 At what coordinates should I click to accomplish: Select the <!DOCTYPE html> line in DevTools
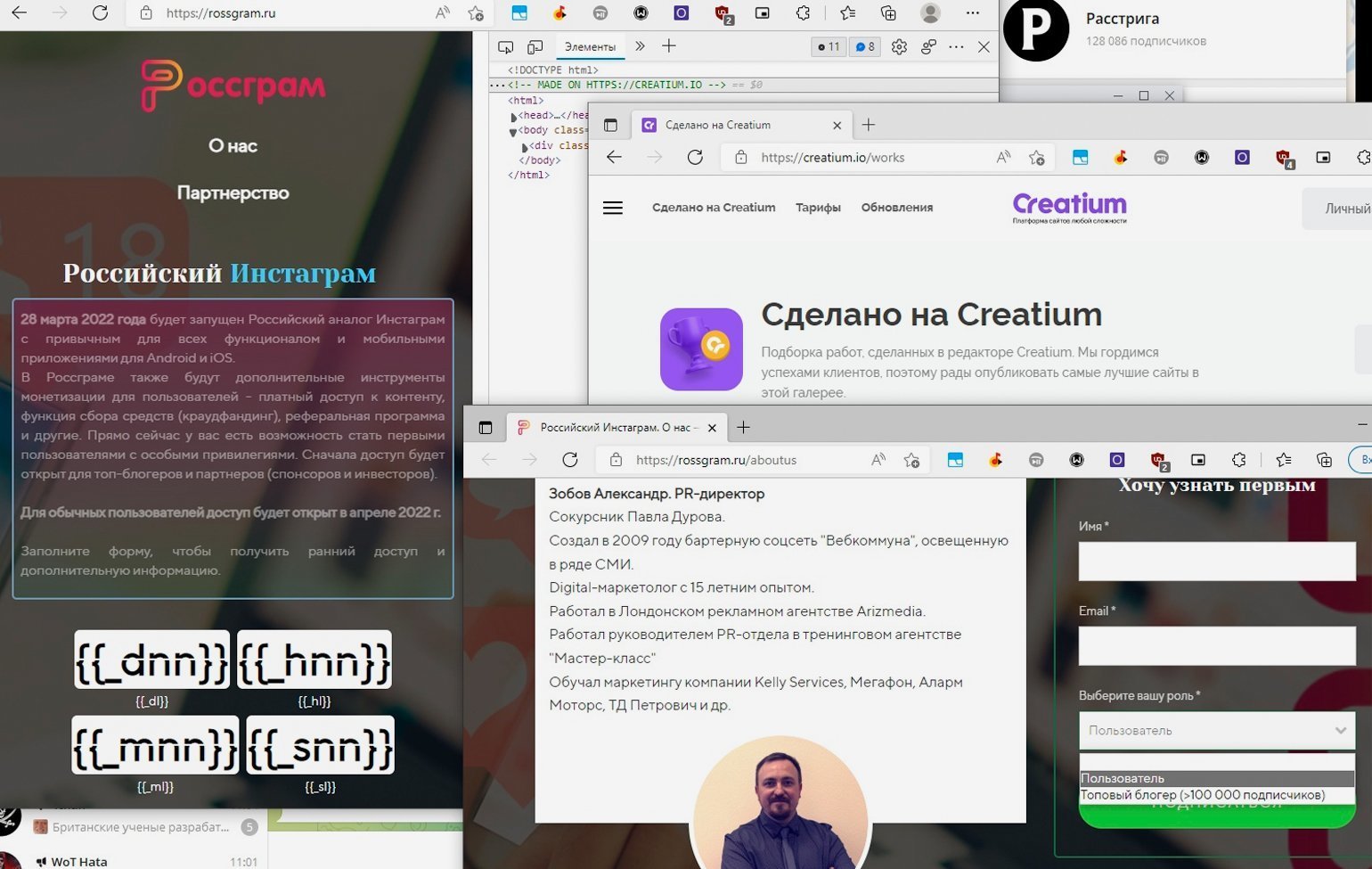click(552, 70)
